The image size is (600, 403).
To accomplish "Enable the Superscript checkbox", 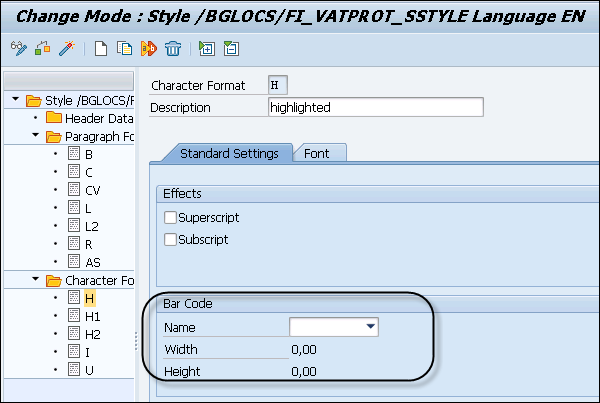I will point(170,217).
